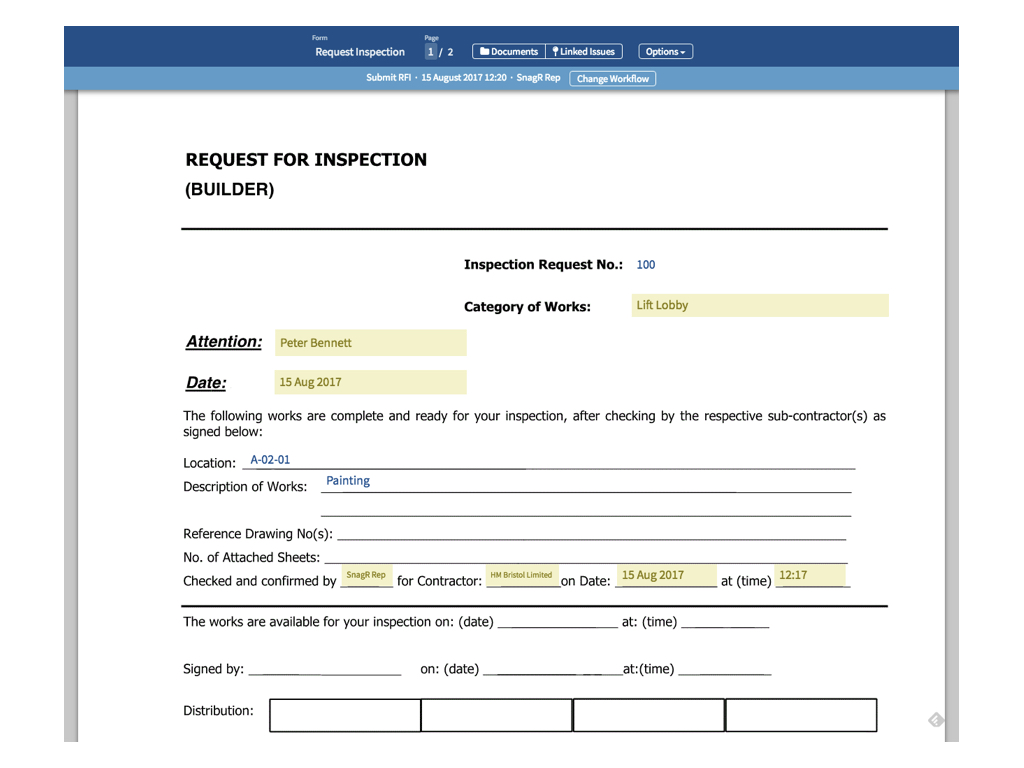Open Linked Issues
Image resolution: width=1024 pixels, height=768 pixels.
584,52
